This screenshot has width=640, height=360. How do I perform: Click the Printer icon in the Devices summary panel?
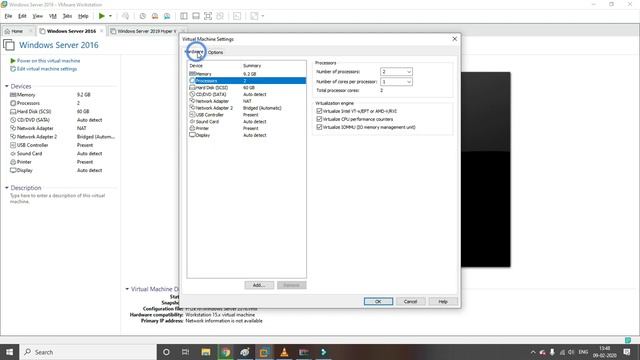tap(13, 162)
